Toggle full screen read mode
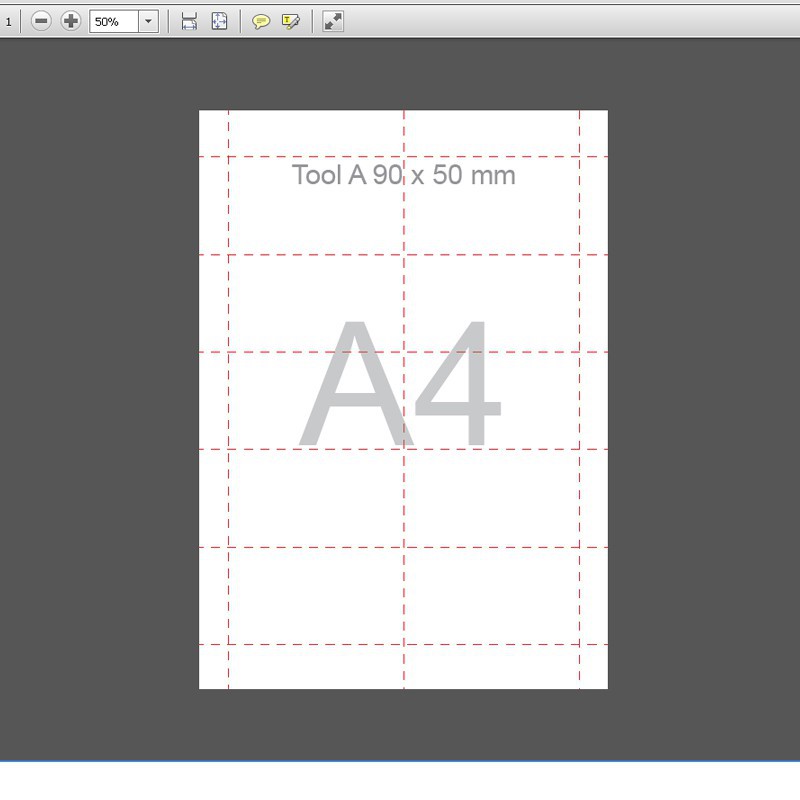Screen dimensions: 800x800 (x=333, y=21)
